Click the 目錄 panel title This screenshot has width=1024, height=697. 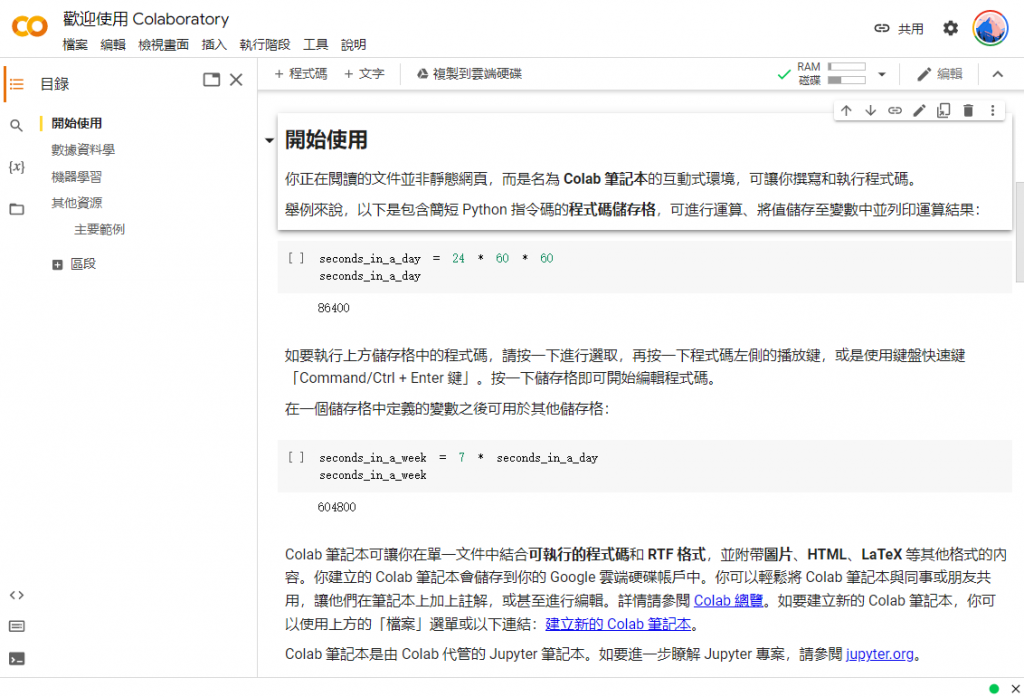pos(55,84)
